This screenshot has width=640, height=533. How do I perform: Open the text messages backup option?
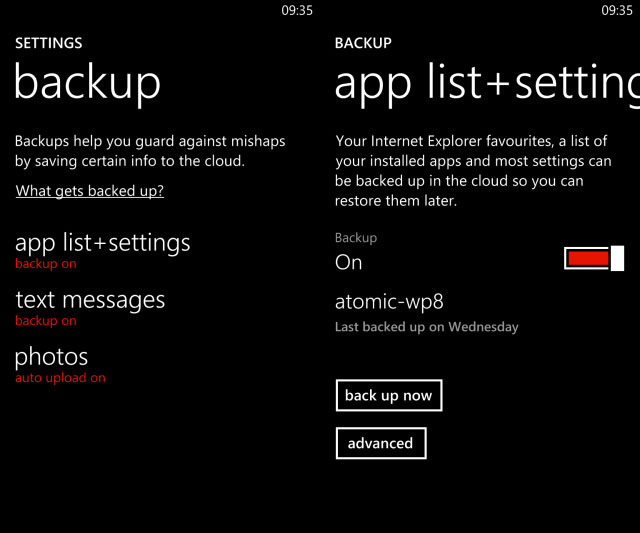pos(90,300)
